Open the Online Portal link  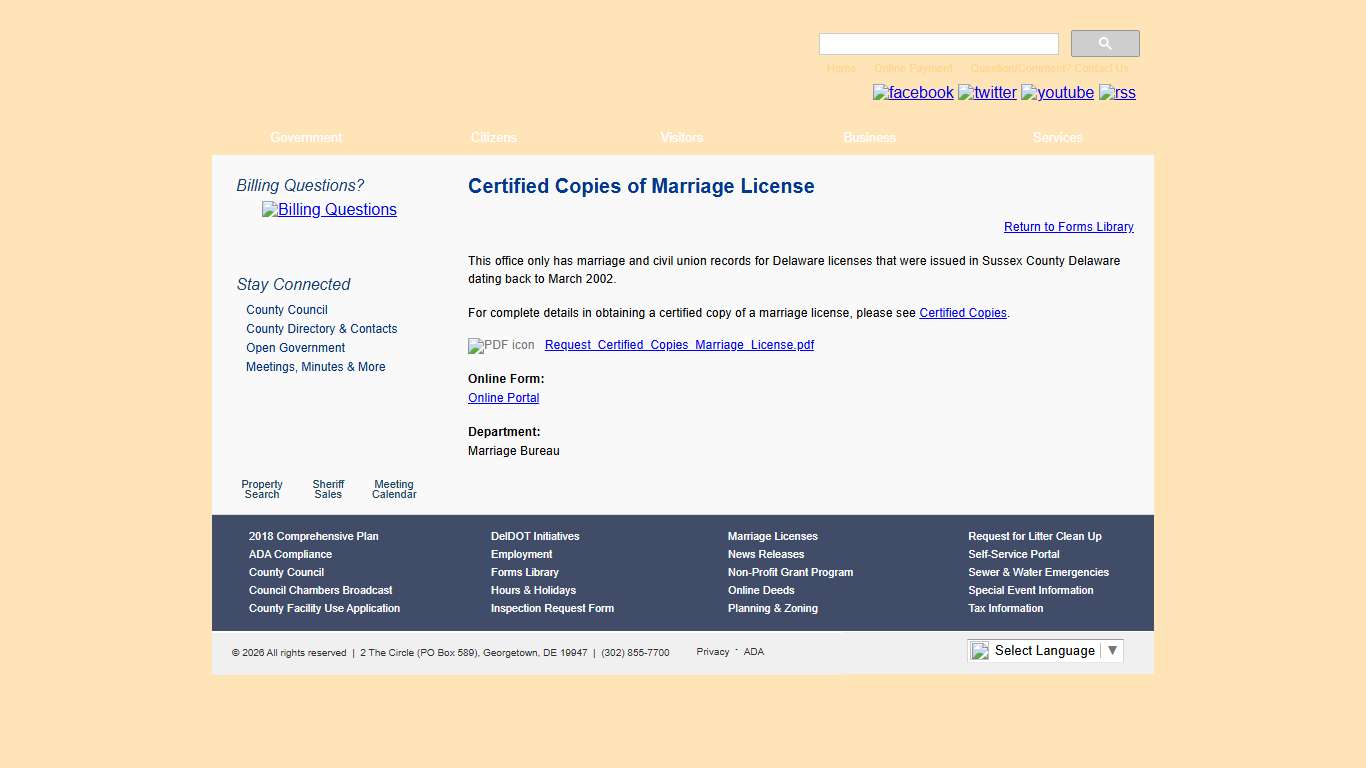pos(503,397)
